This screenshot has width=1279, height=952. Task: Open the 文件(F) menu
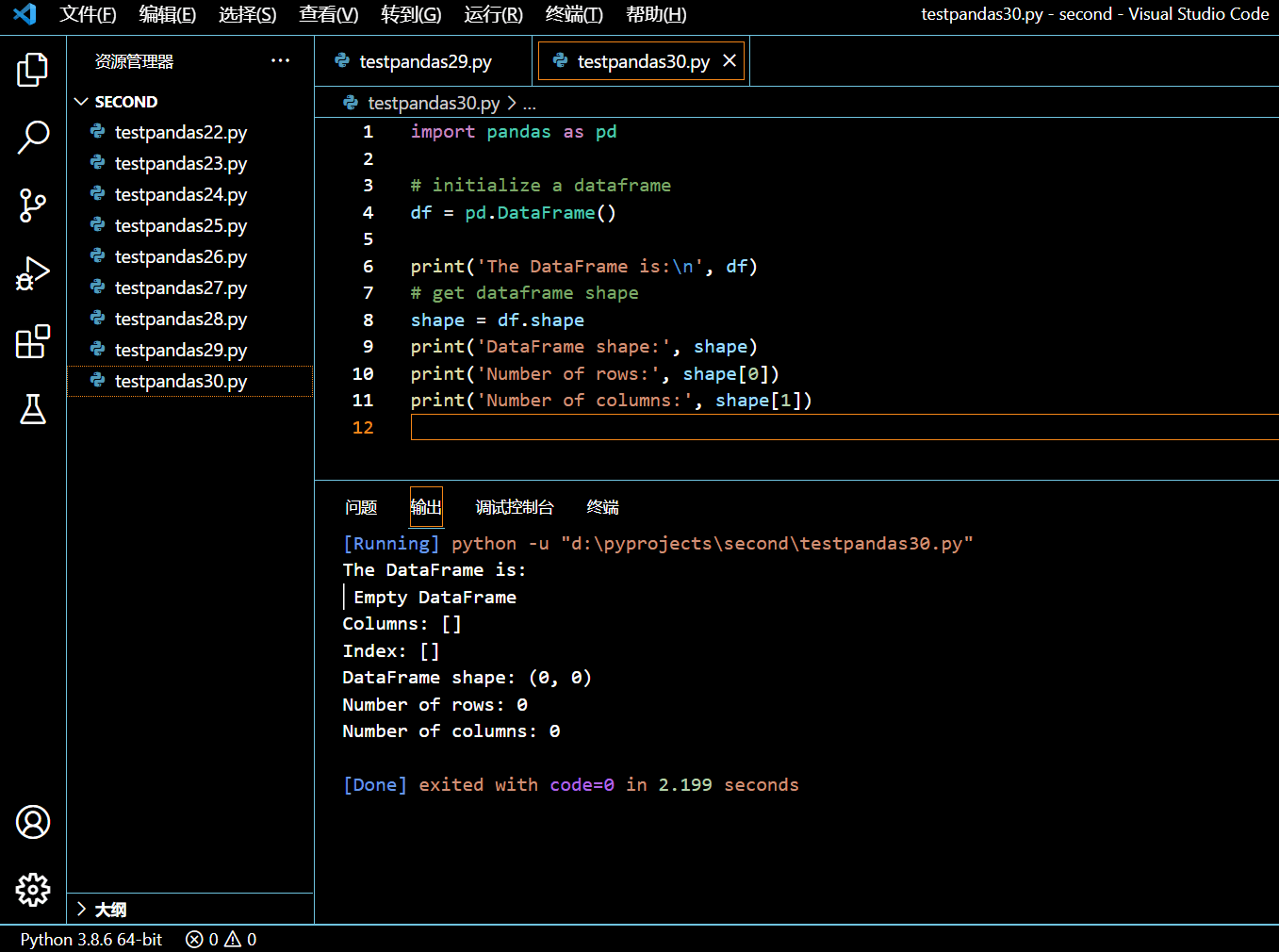(x=88, y=14)
